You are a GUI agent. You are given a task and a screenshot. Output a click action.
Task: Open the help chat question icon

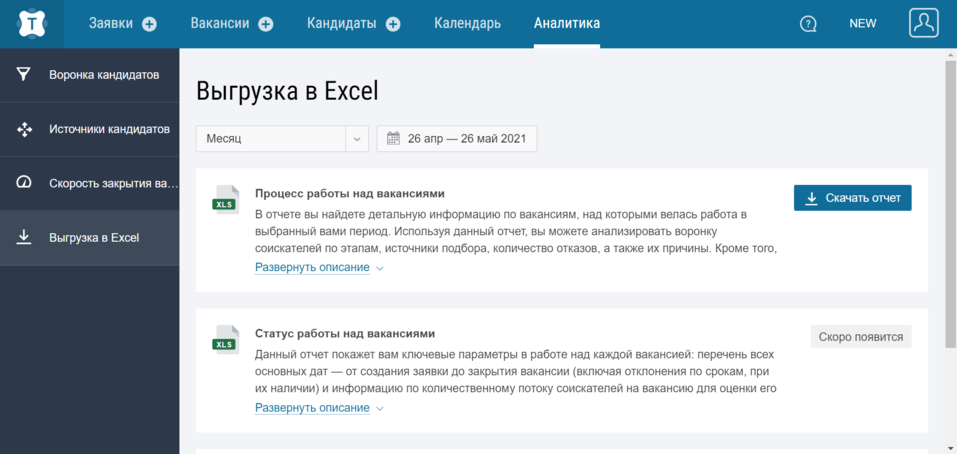click(x=808, y=24)
